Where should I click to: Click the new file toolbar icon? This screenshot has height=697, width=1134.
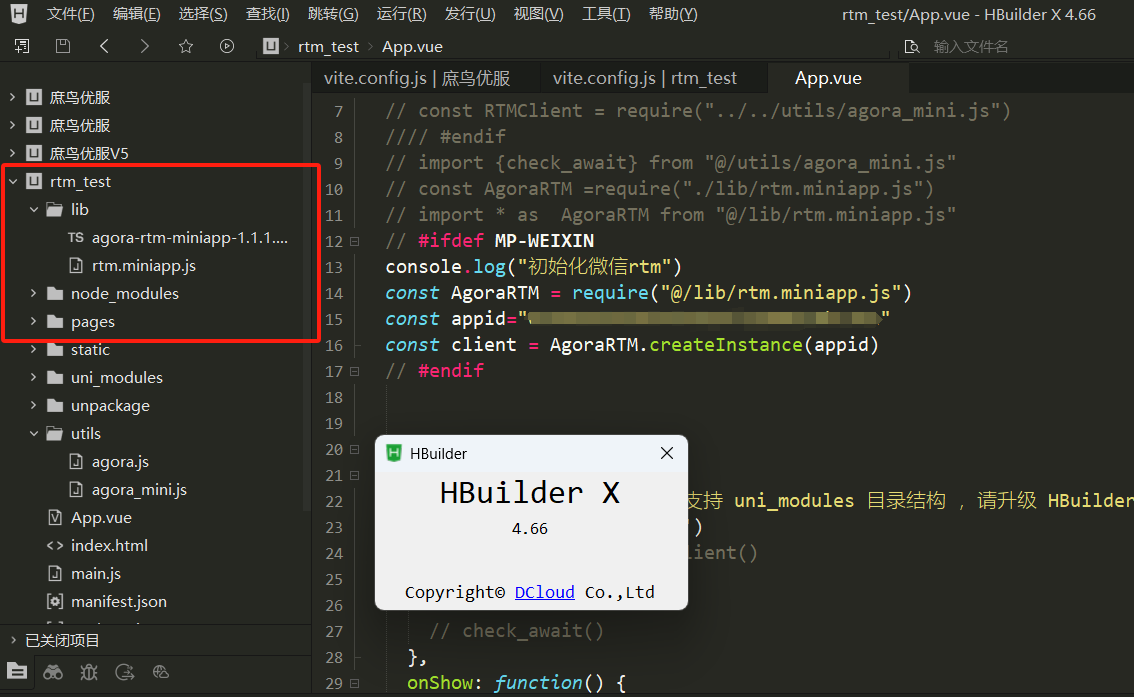click(22, 46)
